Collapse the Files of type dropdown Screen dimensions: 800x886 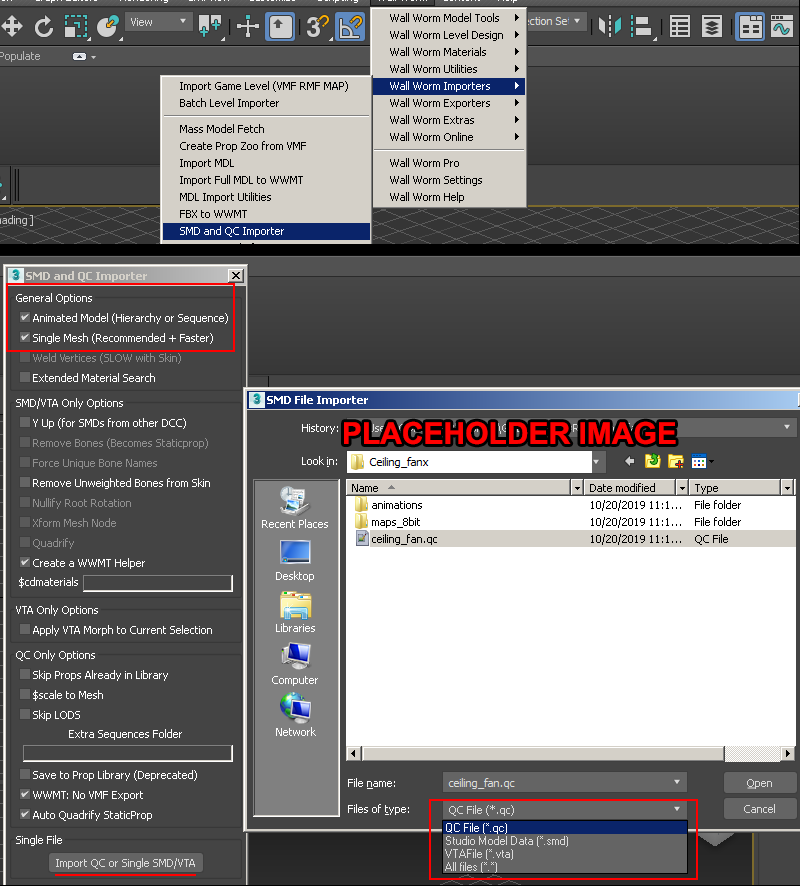(677, 809)
